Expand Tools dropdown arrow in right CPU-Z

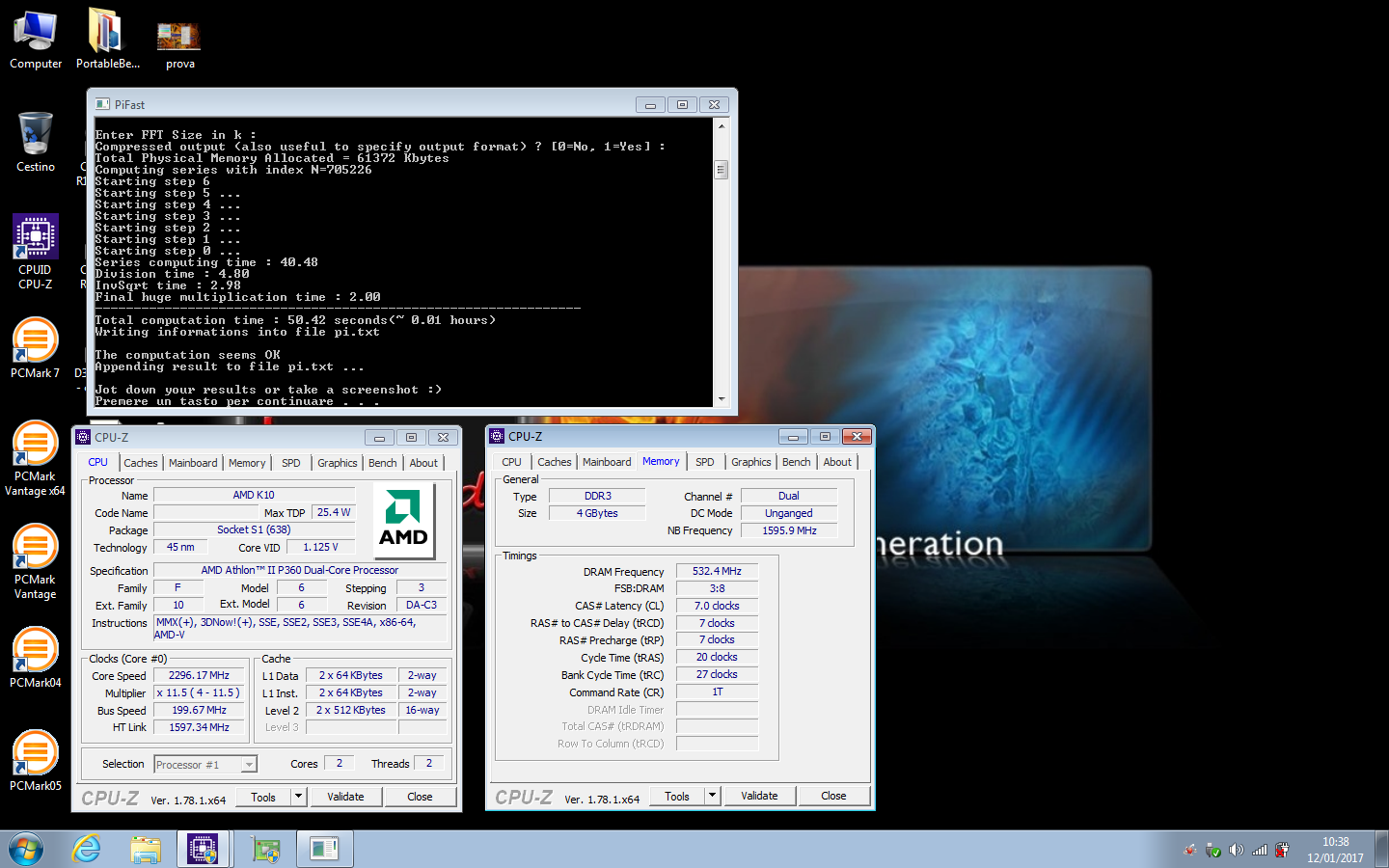tap(713, 796)
